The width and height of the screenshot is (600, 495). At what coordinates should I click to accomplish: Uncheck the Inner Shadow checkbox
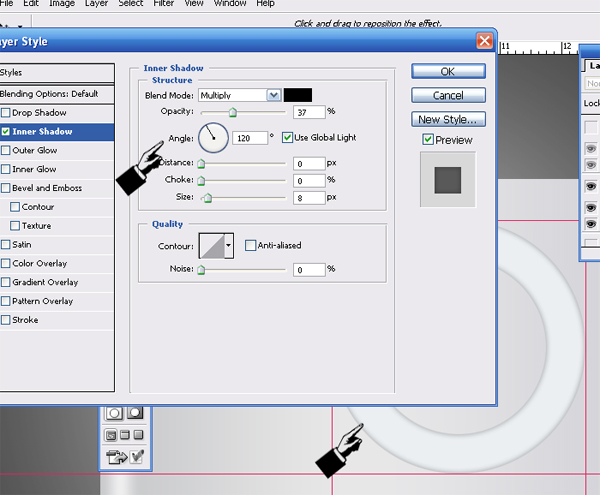click(6, 131)
